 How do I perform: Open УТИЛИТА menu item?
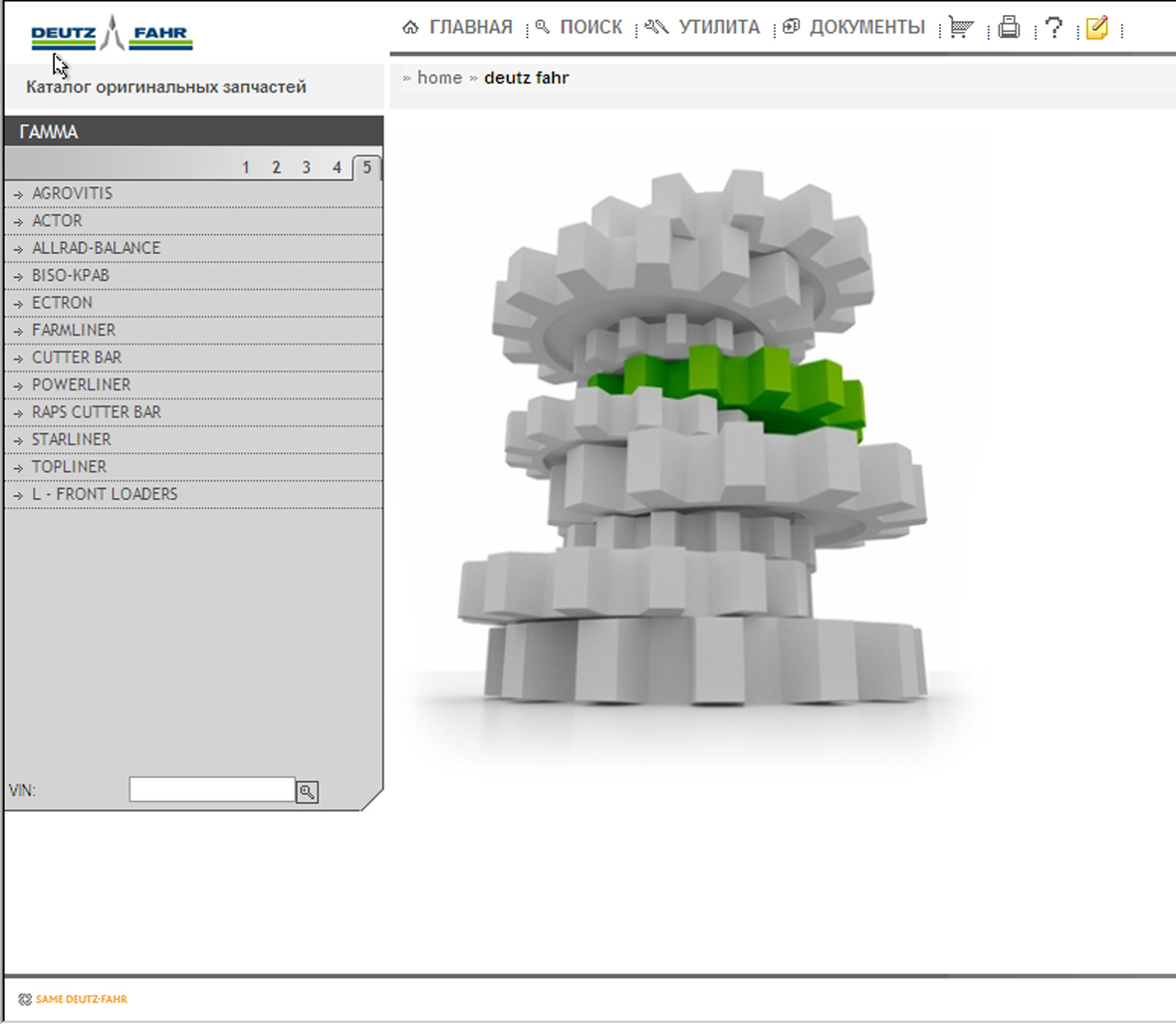point(703,28)
